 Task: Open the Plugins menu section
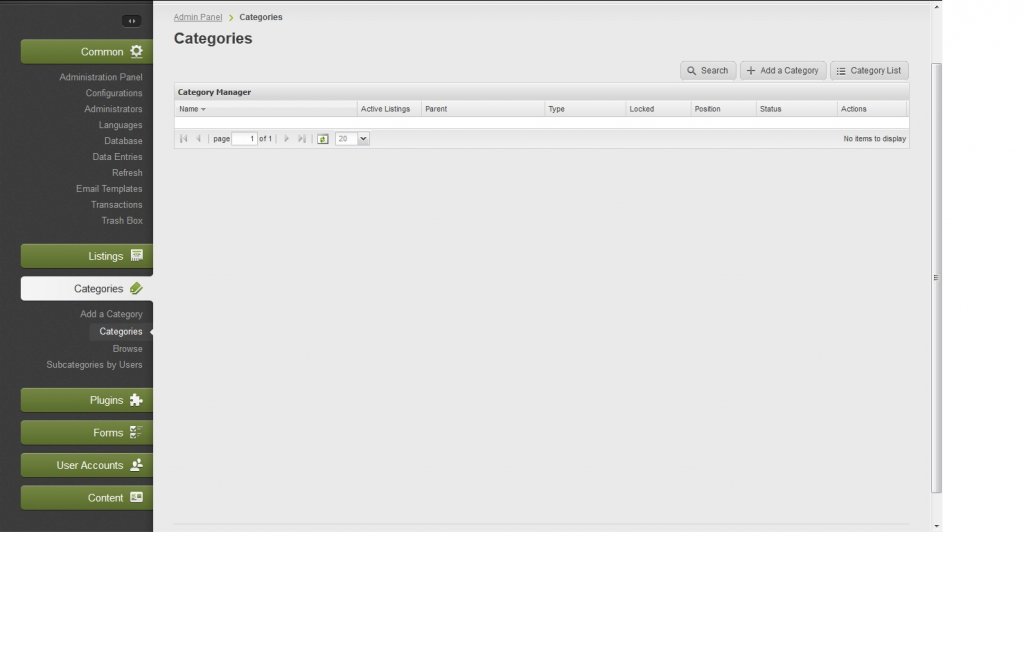(x=86, y=400)
